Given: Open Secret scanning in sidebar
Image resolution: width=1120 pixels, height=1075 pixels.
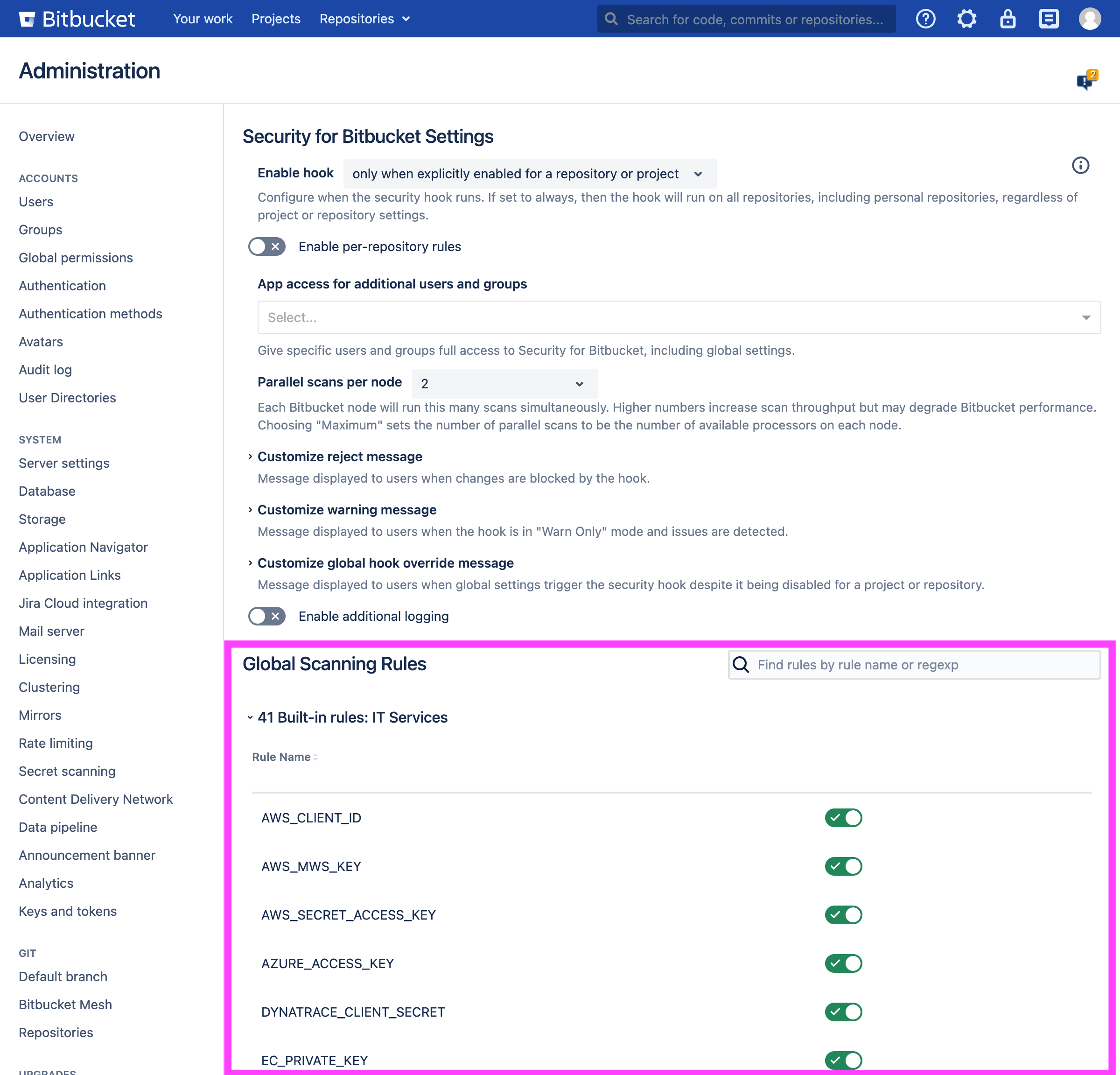Looking at the screenshot, I should pos(67,771).
